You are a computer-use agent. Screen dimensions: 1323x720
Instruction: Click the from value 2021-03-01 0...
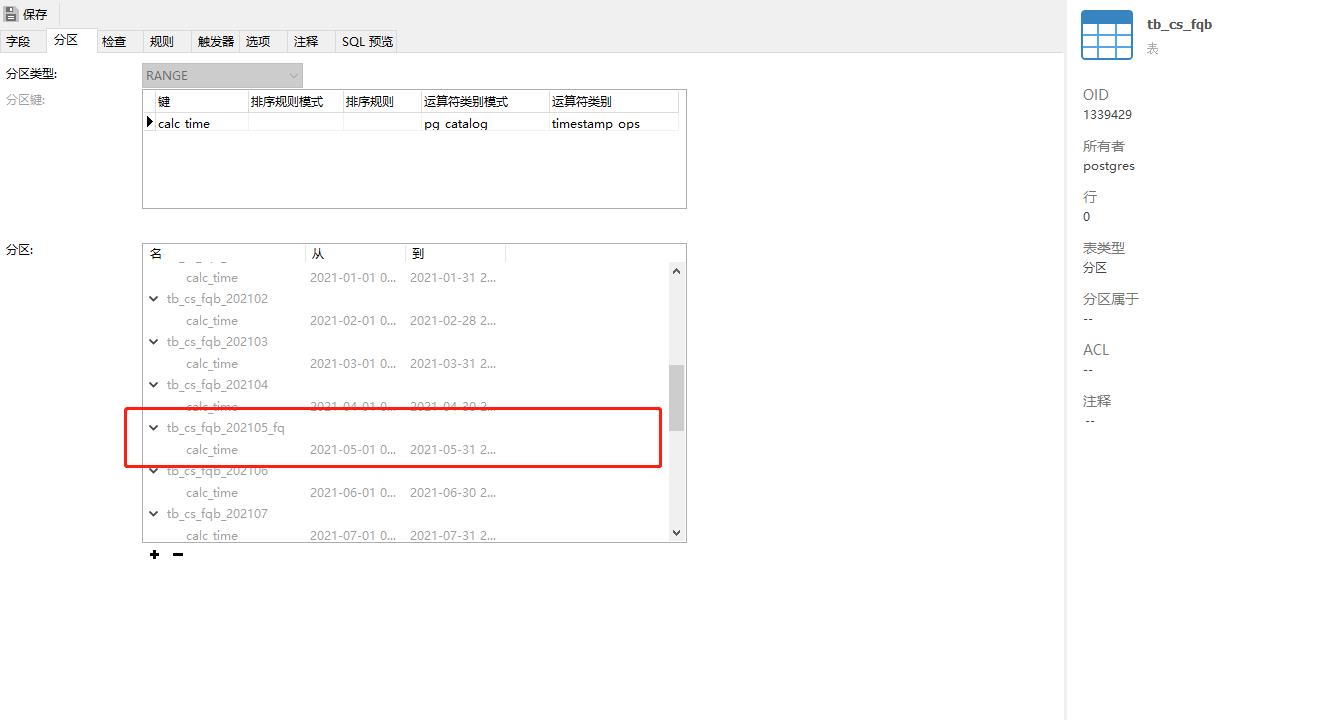(x=353, y=364)
